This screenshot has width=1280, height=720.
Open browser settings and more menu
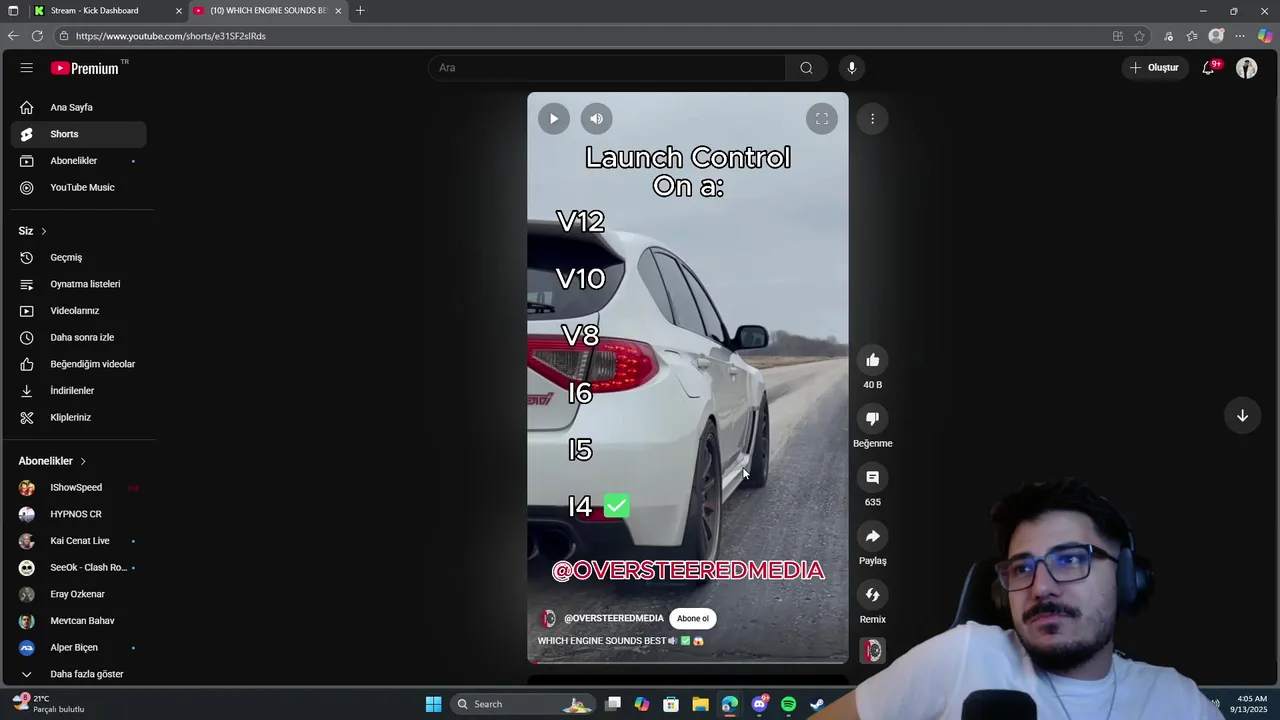tap(1240, 36)
